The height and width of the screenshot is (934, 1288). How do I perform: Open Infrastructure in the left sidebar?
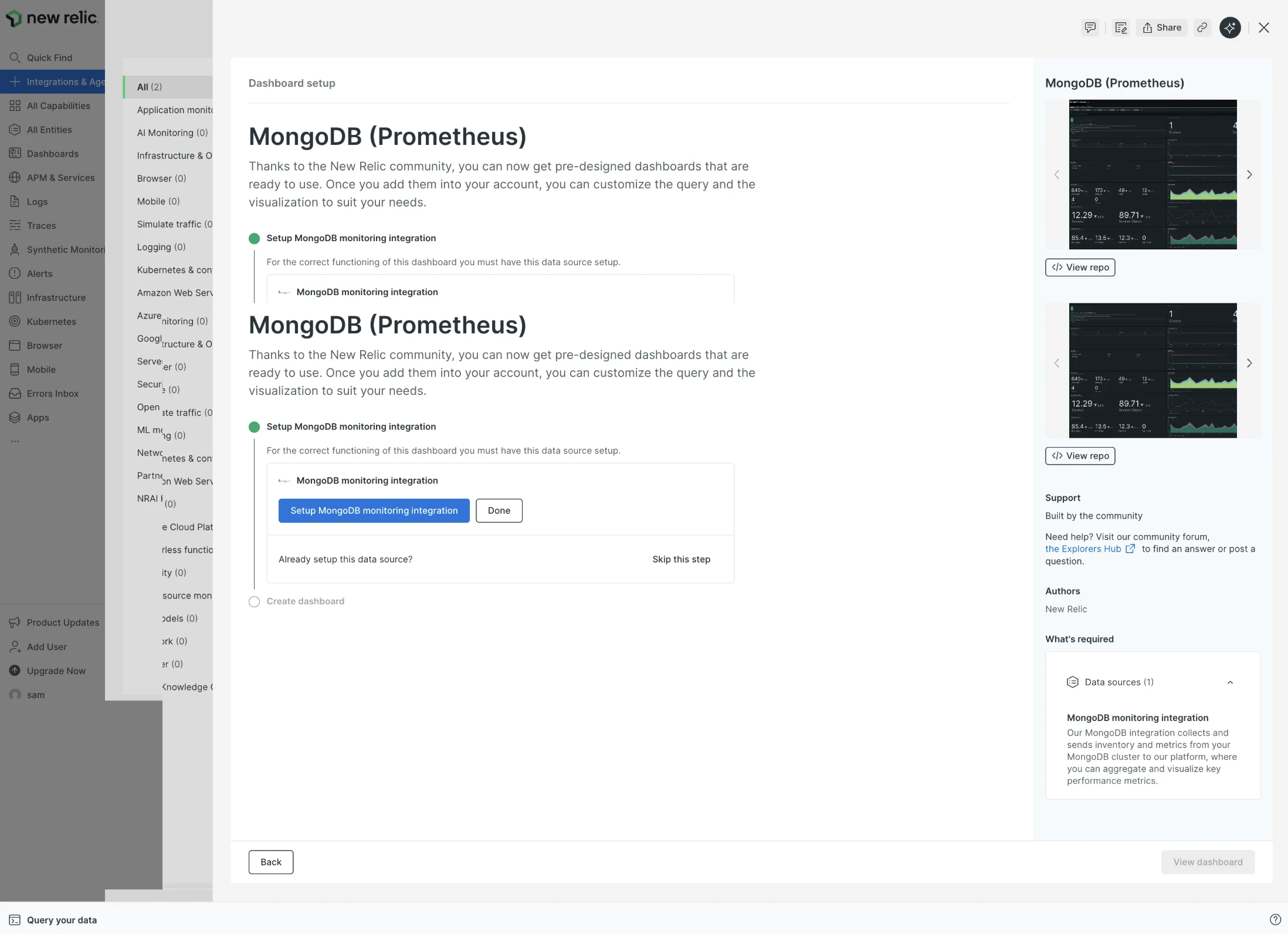pyautogui.click(x=48, y=298)
